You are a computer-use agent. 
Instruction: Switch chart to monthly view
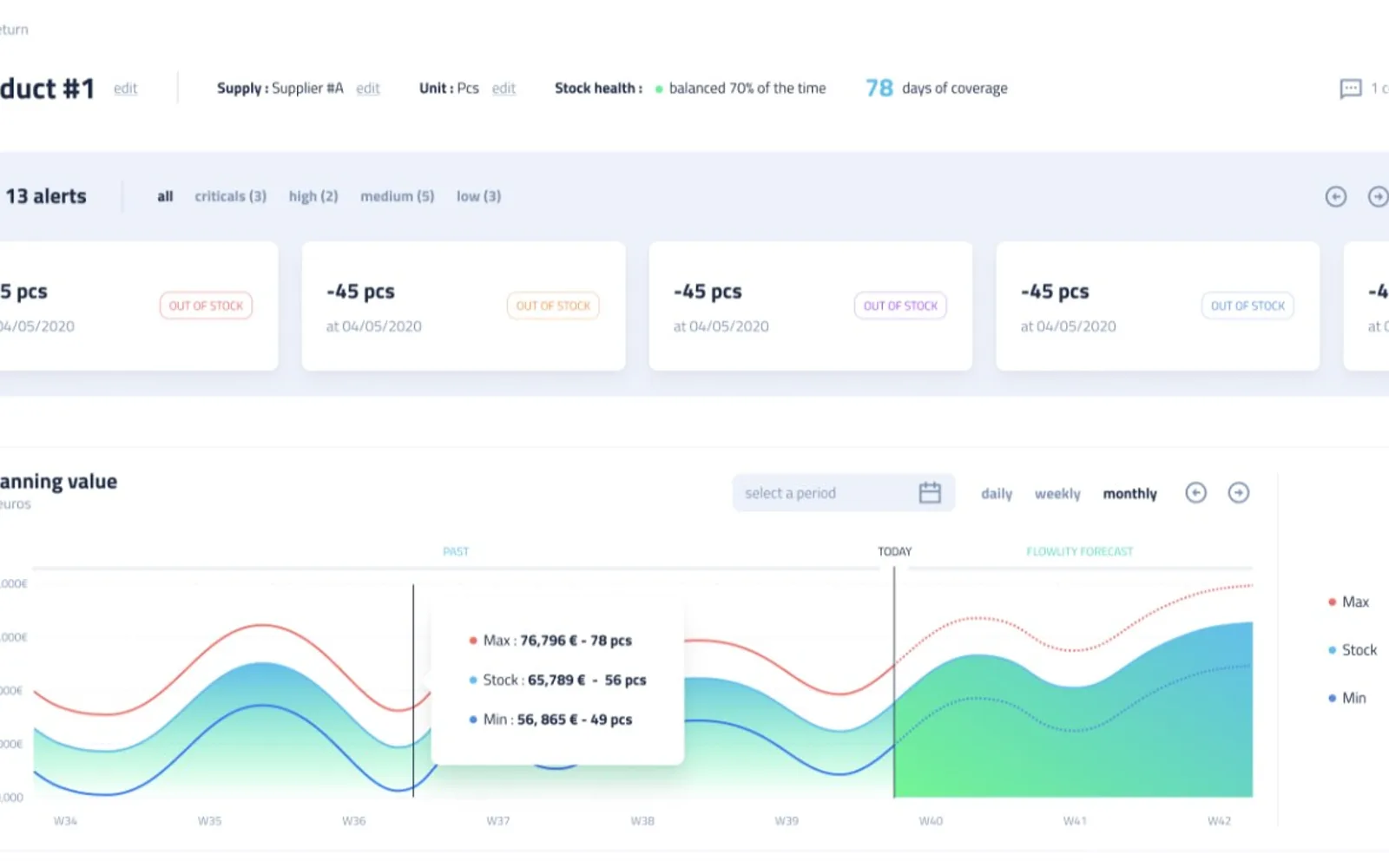[x=1130, y=494]
